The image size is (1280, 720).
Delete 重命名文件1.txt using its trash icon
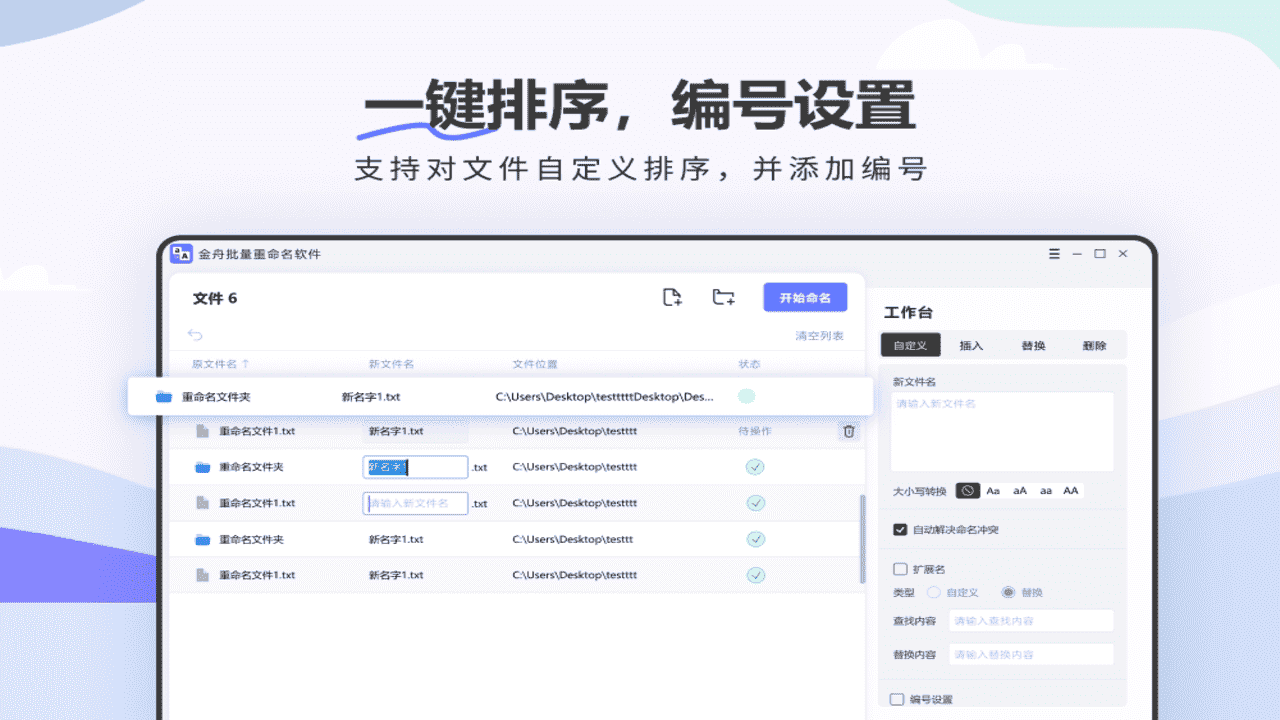(848, 431)
